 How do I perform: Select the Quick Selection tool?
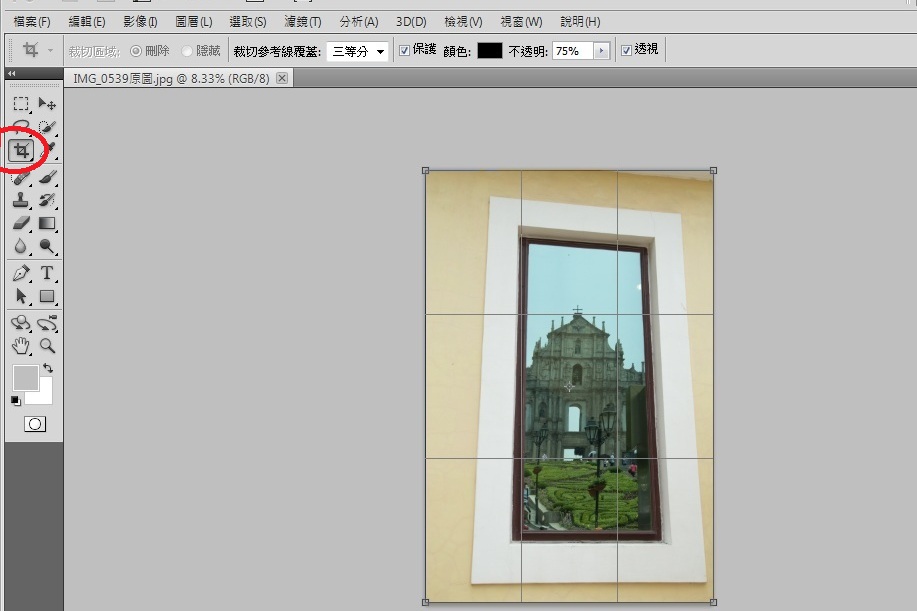click(47, 126)
